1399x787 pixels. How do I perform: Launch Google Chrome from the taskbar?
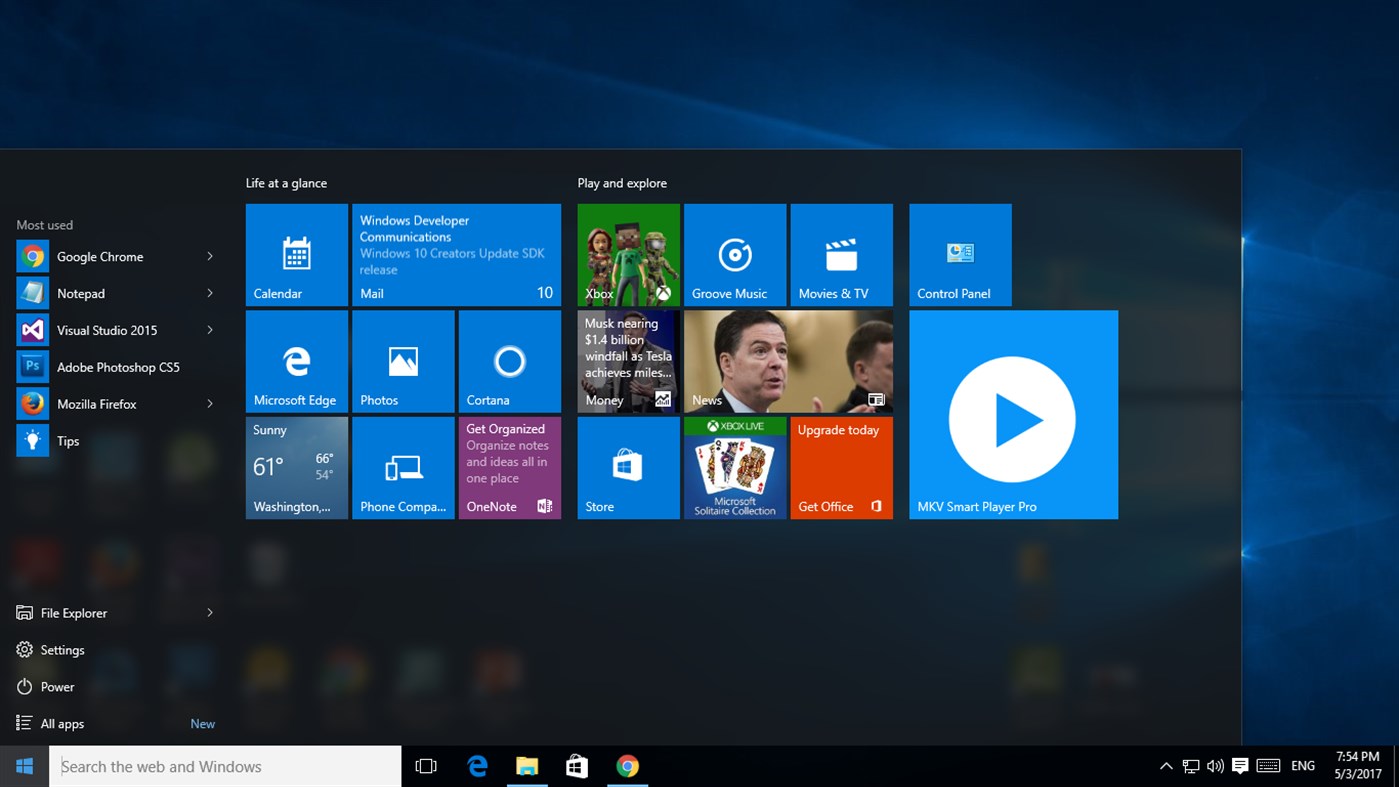pyautogui.click(x=627, y=765)
